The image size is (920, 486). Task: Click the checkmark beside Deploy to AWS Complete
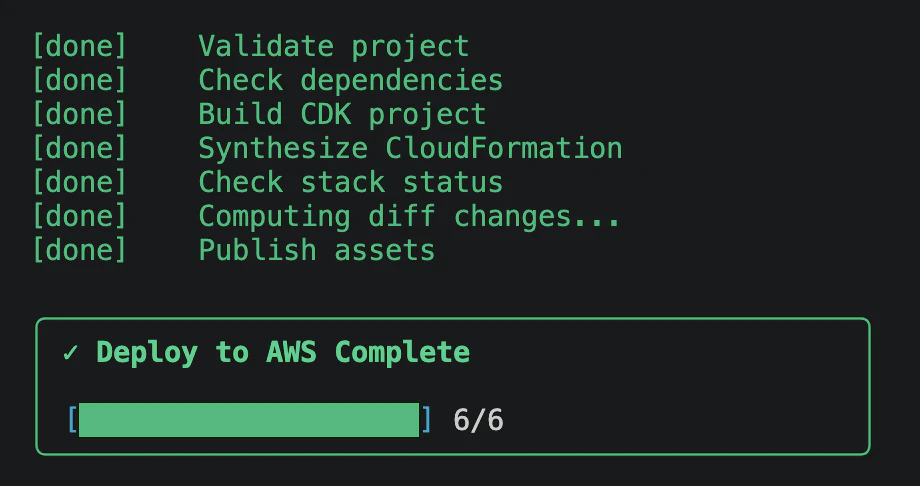tap(70, 353)
